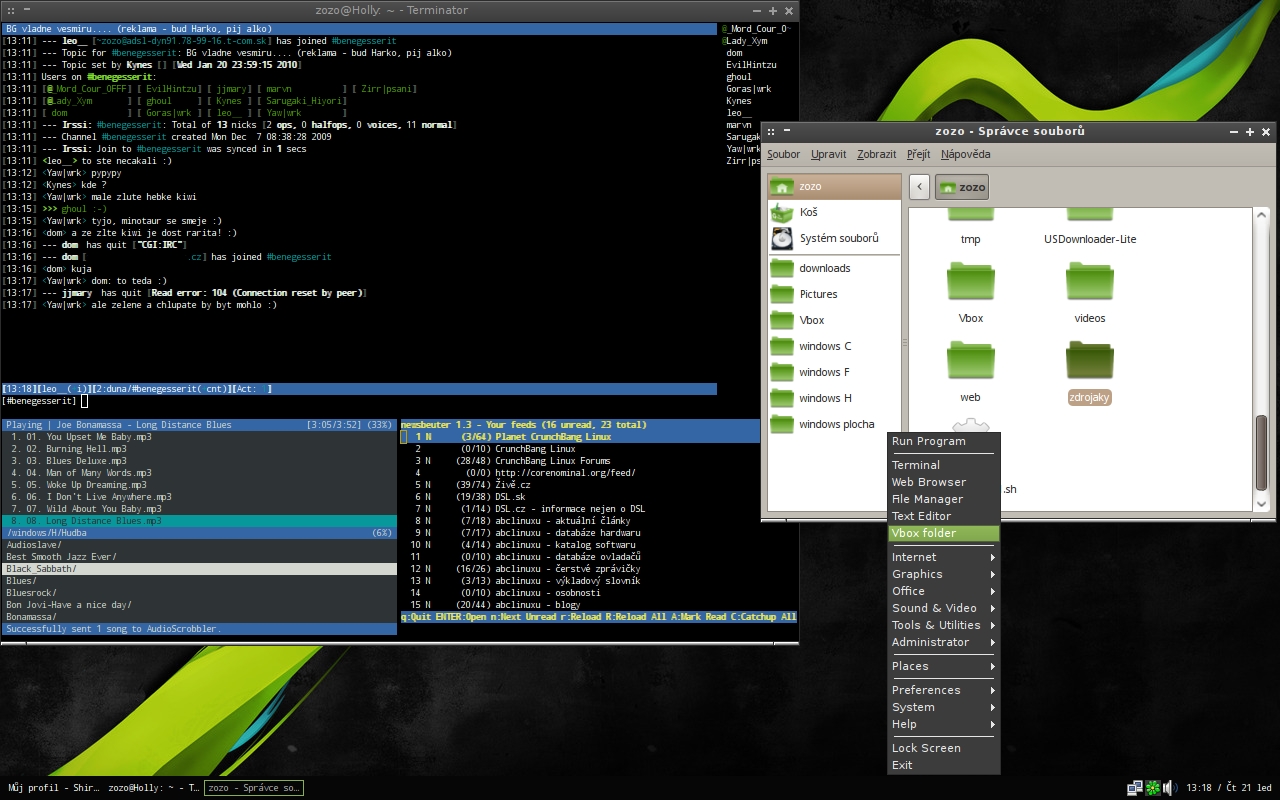Expand the Administrator submenu
The width and height of the screenshot is (1280, 800).
(x=944, y=642)
